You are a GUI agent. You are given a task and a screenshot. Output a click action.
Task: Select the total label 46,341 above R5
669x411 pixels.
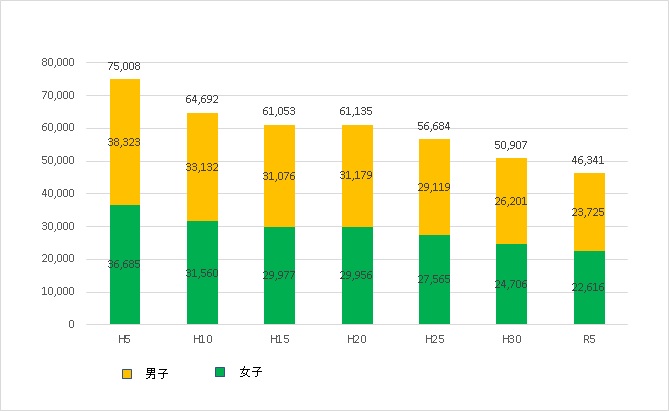(588, 160)
